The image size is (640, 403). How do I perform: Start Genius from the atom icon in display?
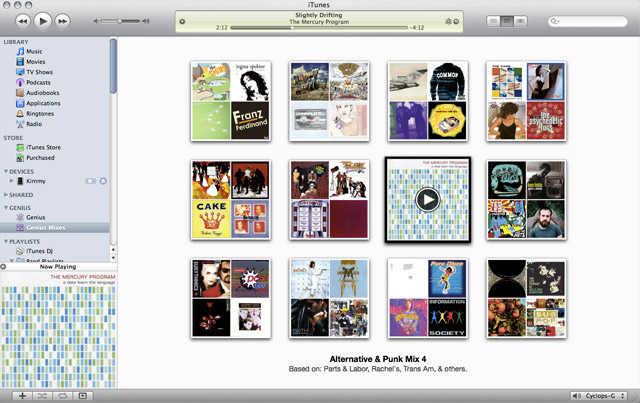[x=449, y=22]
